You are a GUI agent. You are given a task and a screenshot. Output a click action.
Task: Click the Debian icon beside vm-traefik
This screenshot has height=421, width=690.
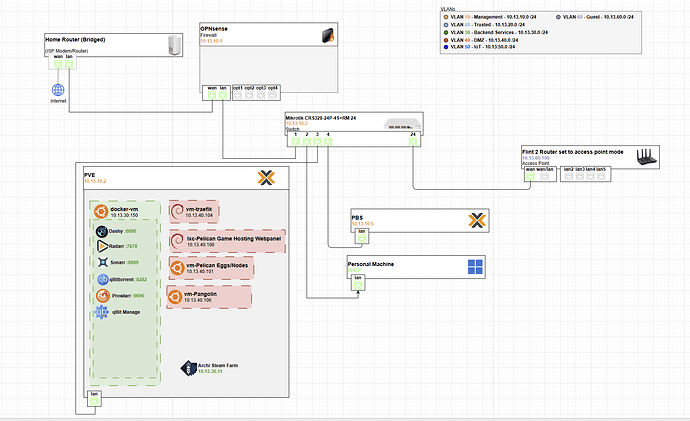tap(177, 211)
